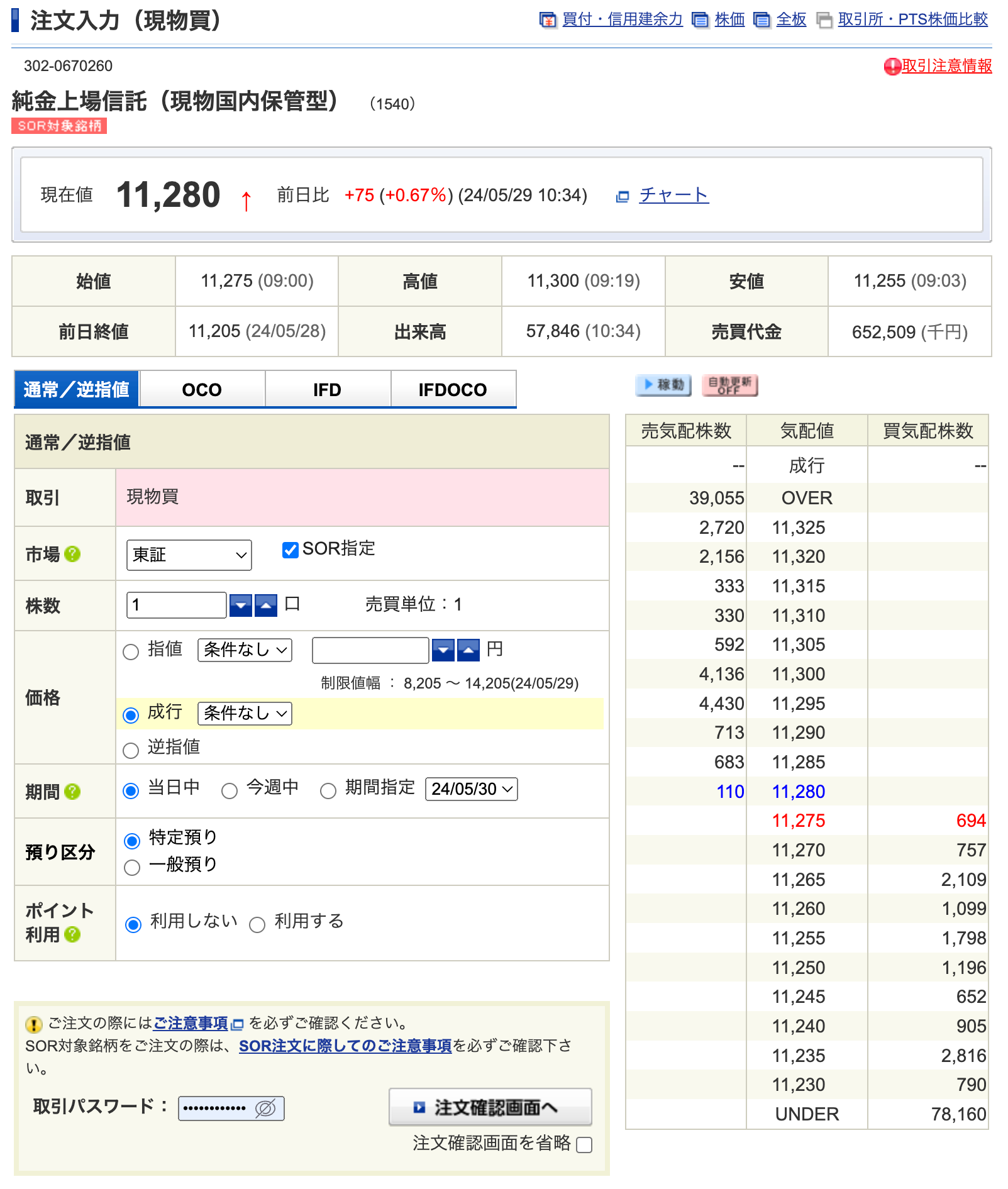Increase 株数 with the up arrow

266,606
